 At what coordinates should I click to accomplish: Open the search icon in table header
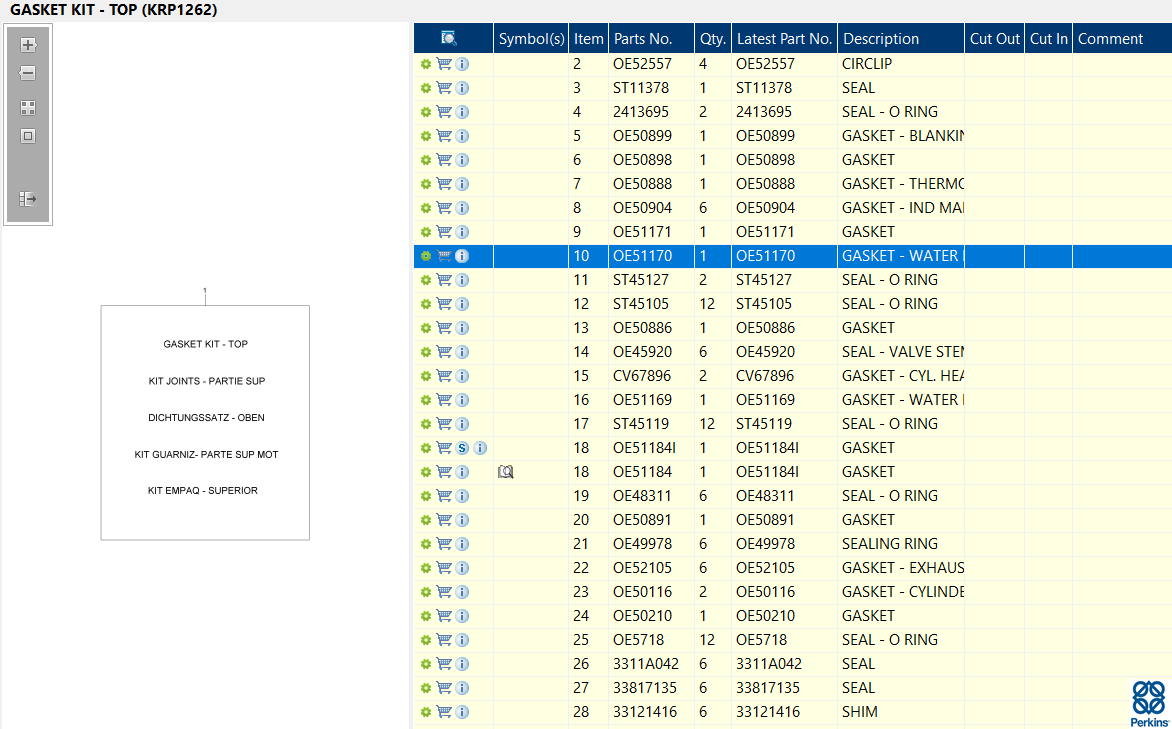(449, 39)
